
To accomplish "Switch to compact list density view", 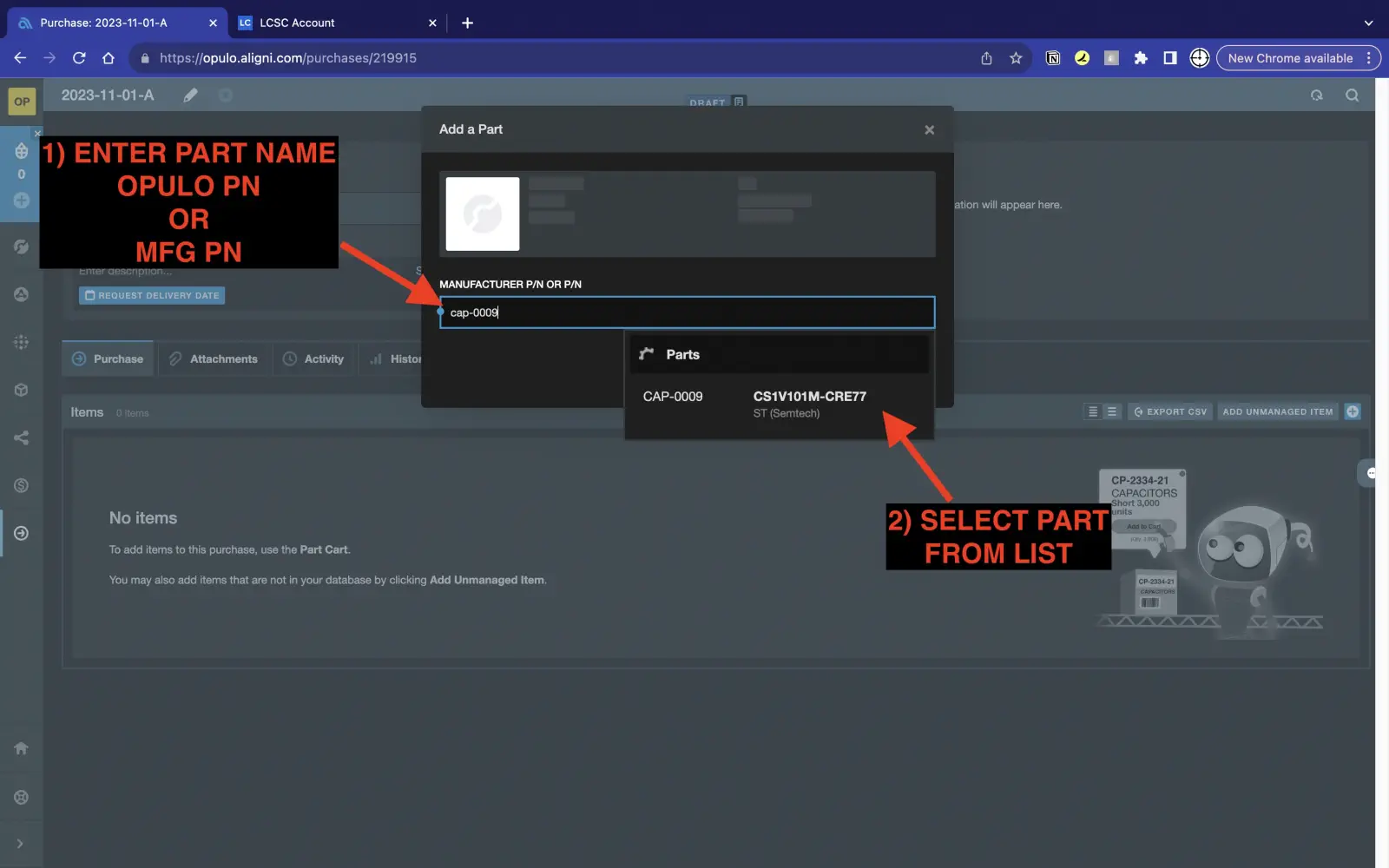I will pyautogui.click(x=1093, y=411).
